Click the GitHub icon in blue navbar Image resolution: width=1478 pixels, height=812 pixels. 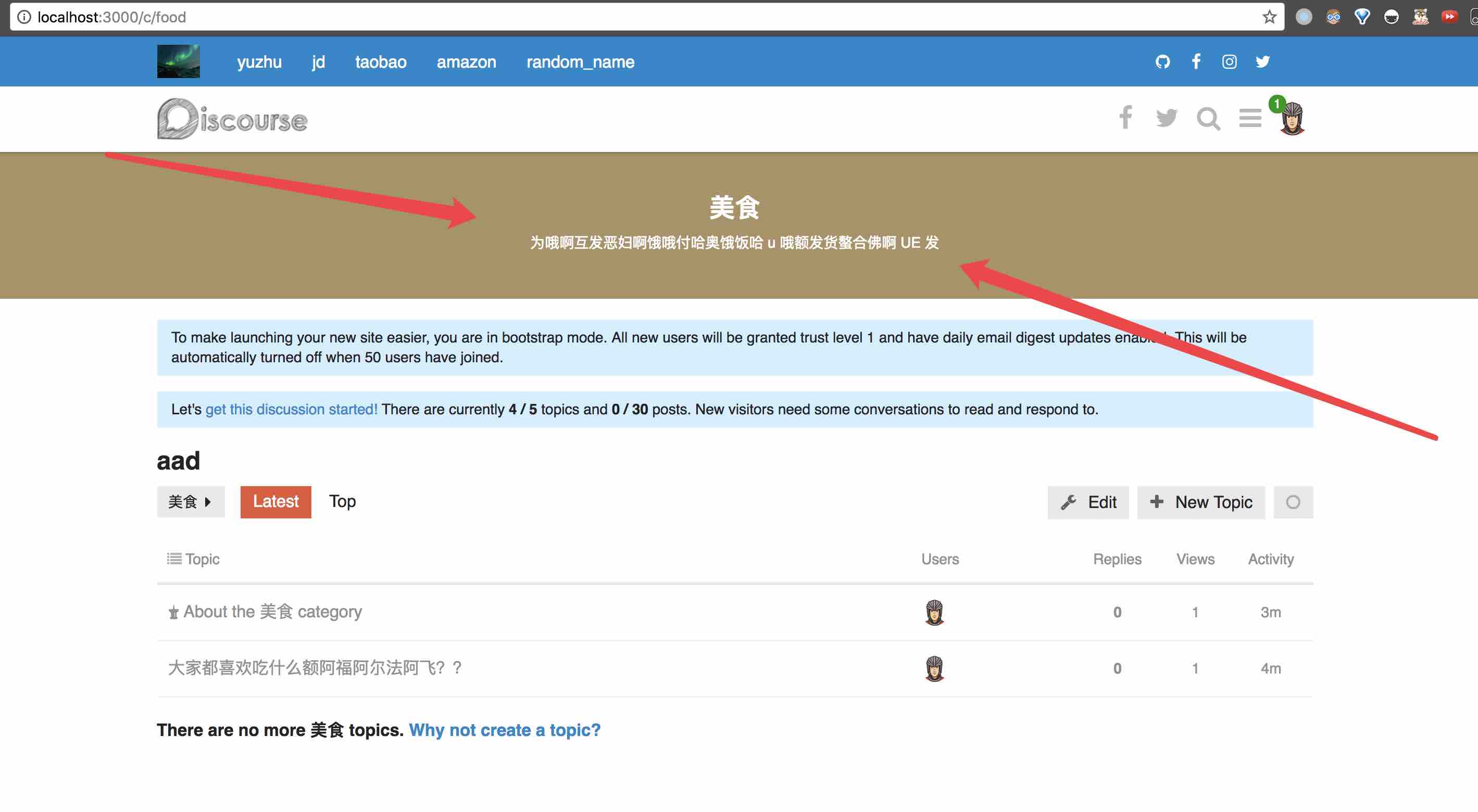pyautogui.click(x=1162, y=61)
